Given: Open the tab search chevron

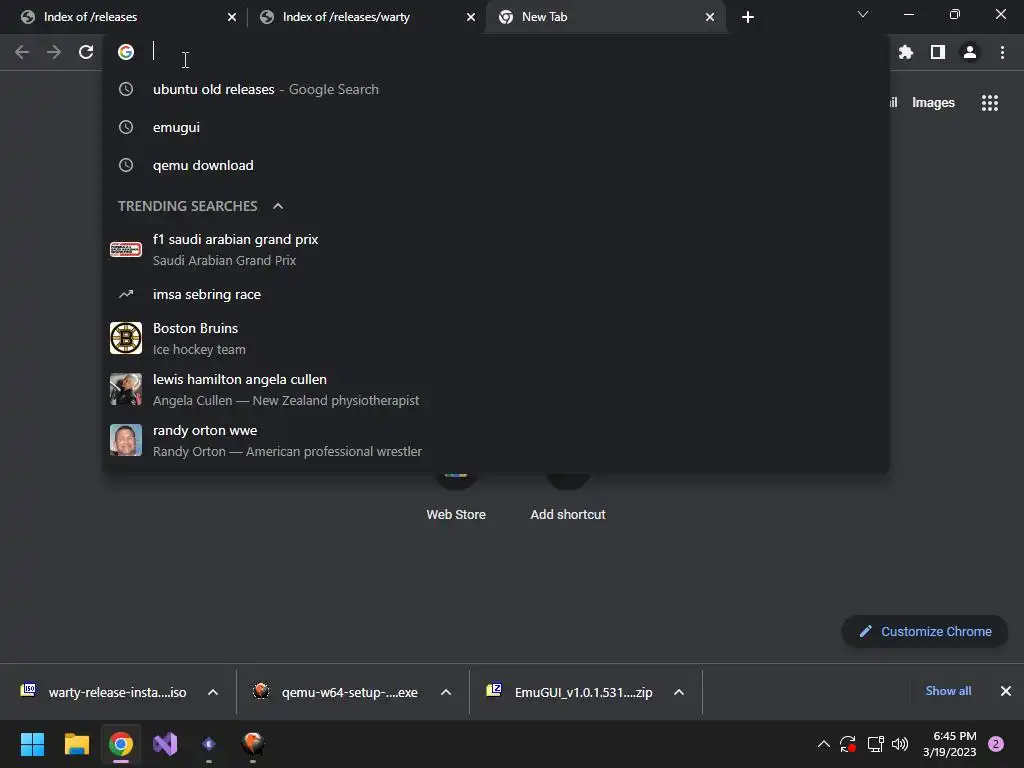Looking at the screenshot, I should (x=863, y=14).
